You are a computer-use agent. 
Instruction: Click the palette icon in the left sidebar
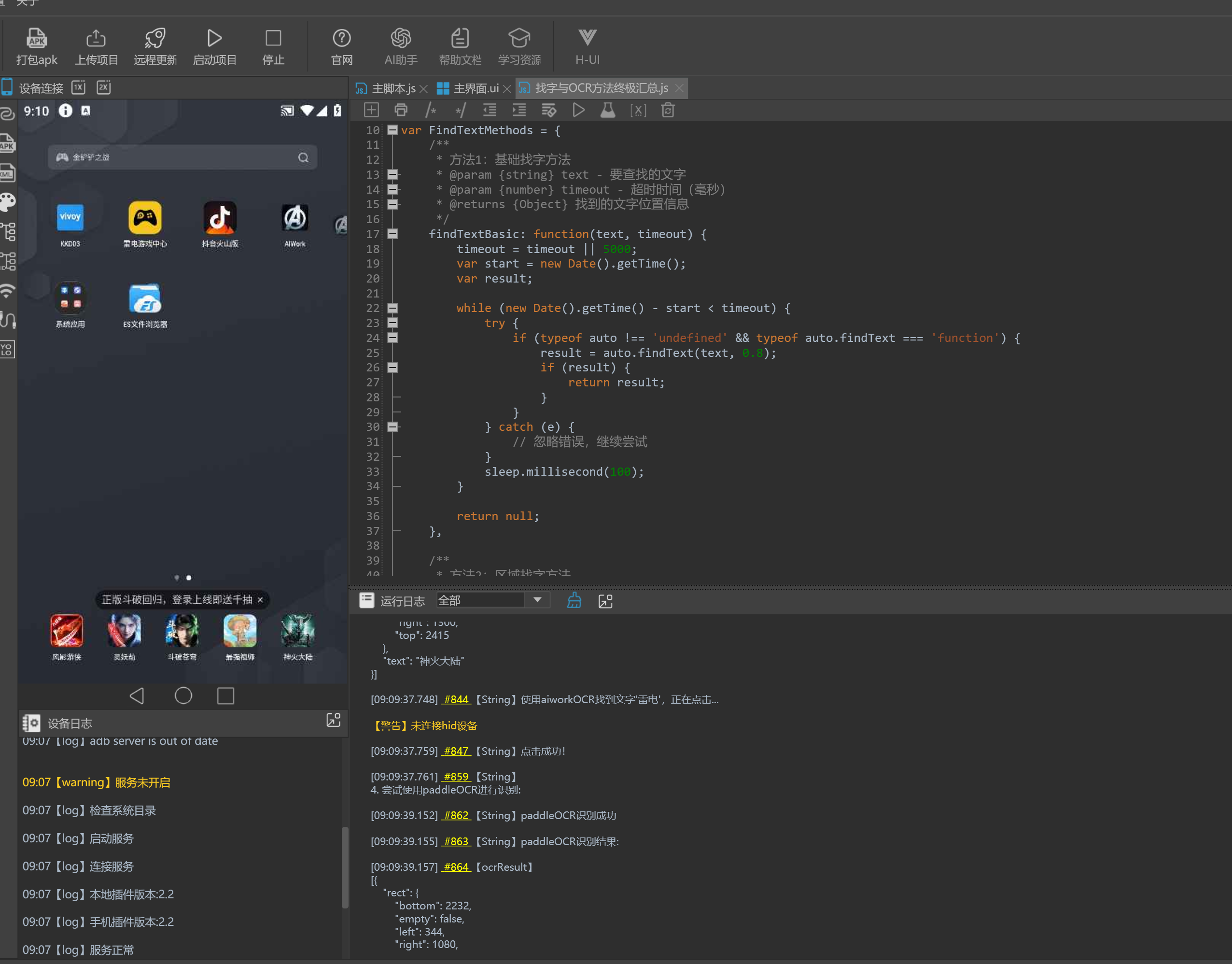pos(8,202)
